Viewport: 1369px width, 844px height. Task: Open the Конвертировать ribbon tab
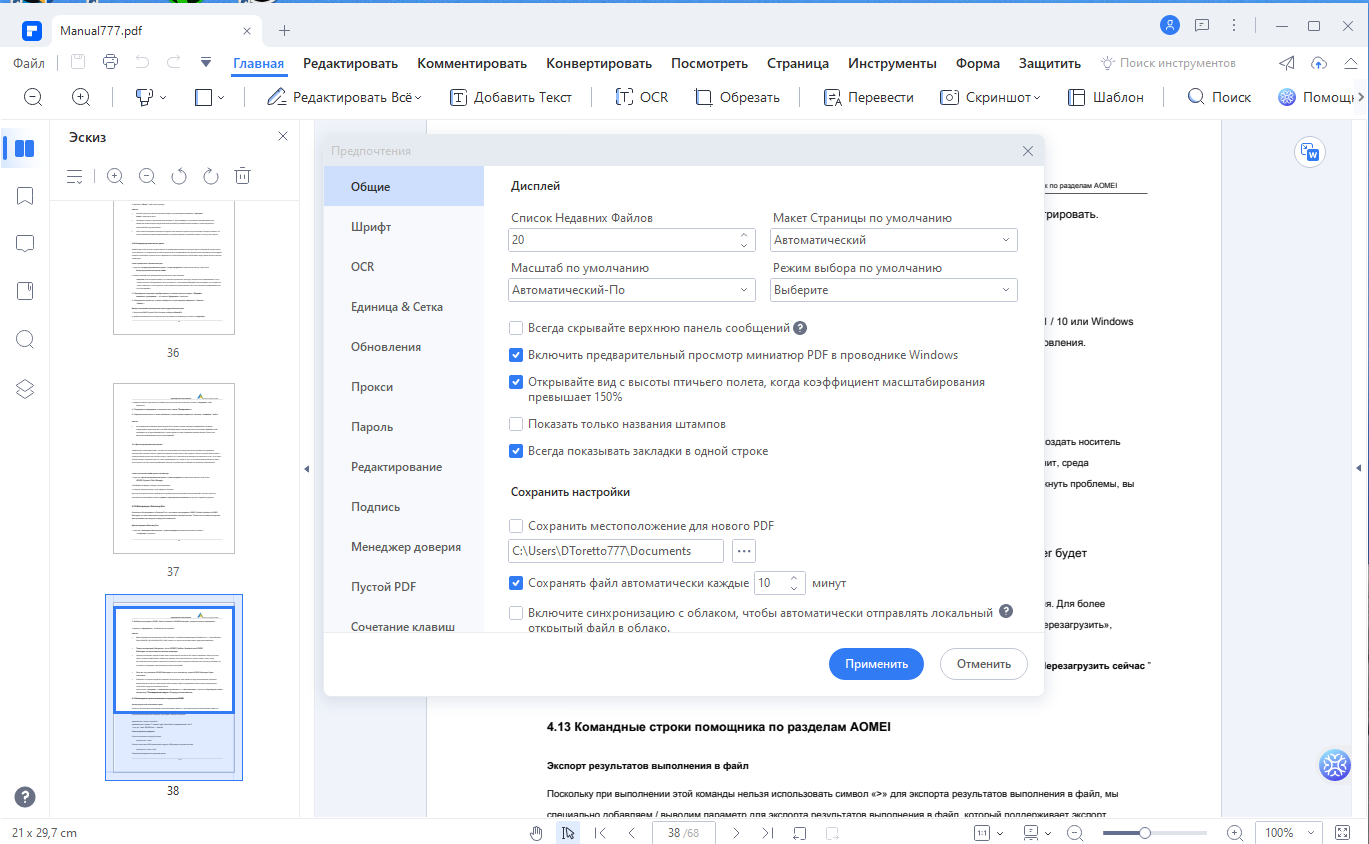[x=599, y=63]
